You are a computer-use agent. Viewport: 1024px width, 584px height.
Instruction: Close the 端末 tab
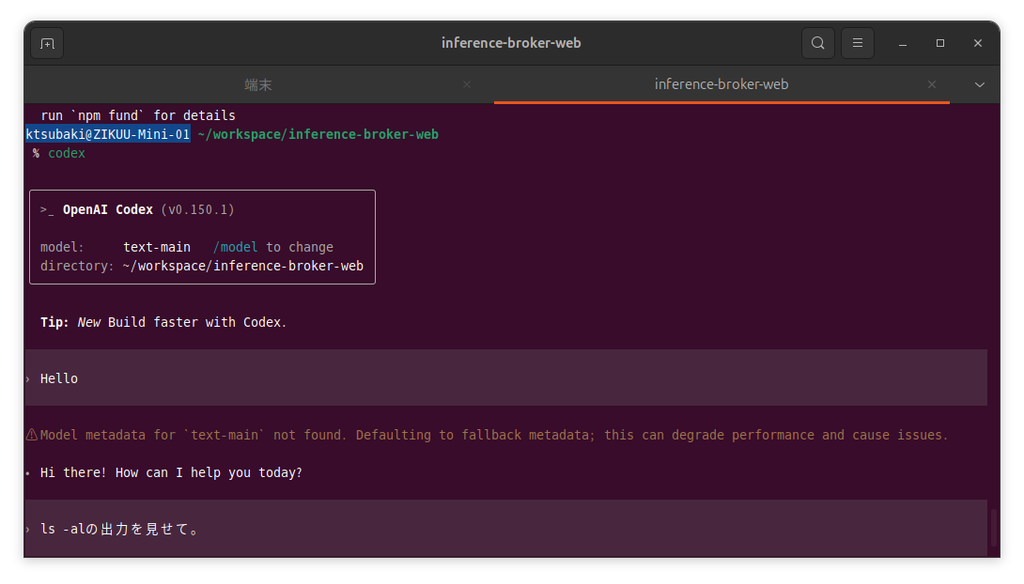click(467, 84)
